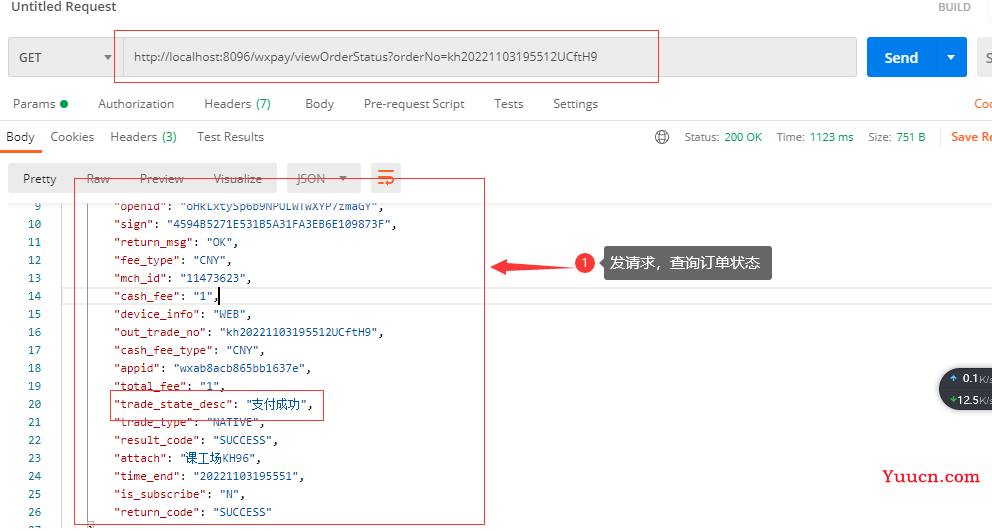The height and width of the screenshot is (531, 992).
Task: Click the "appid" line
Action: pos(213,368)
